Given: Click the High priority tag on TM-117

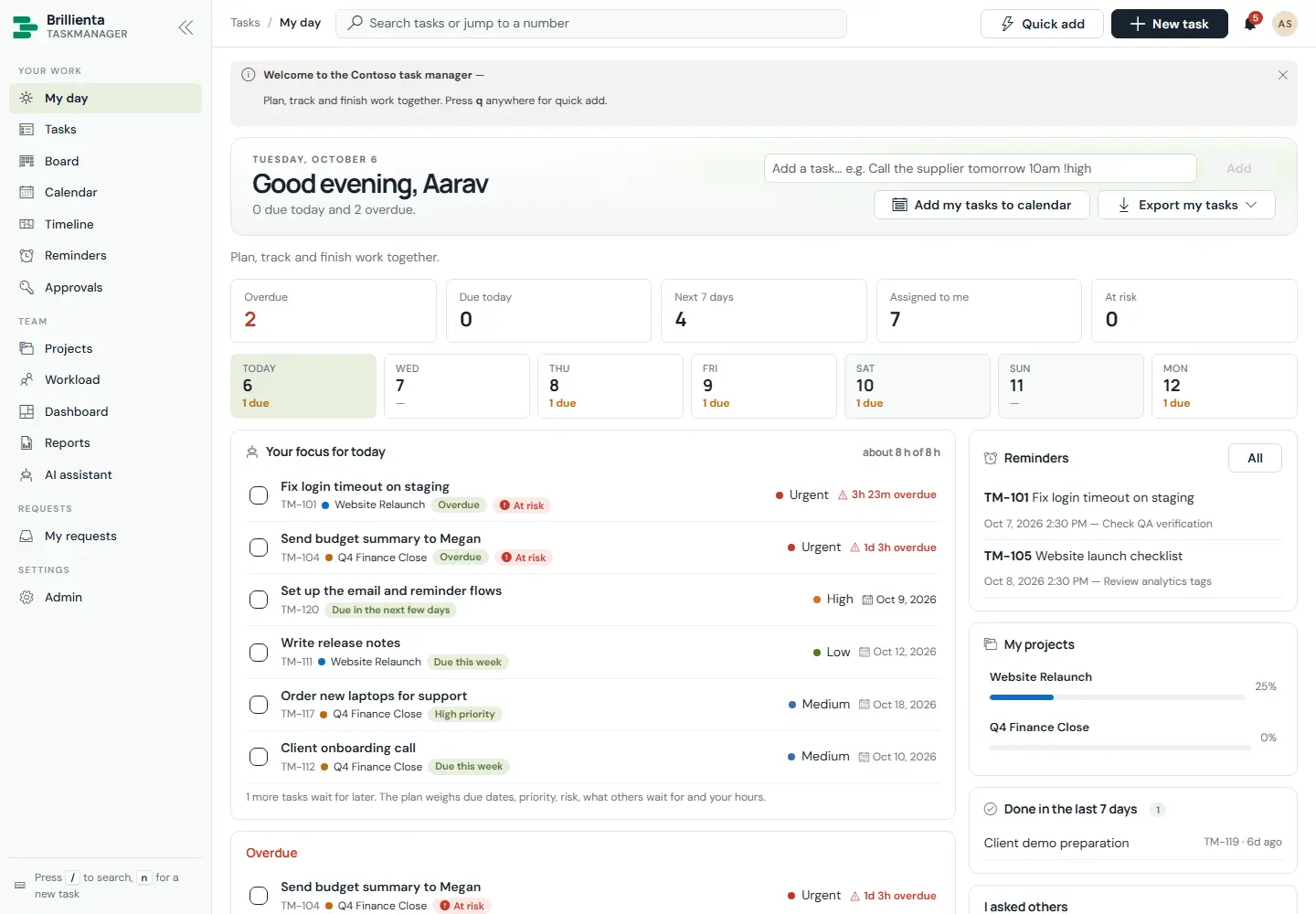Looking at the screenshot, I should point(464,715).
